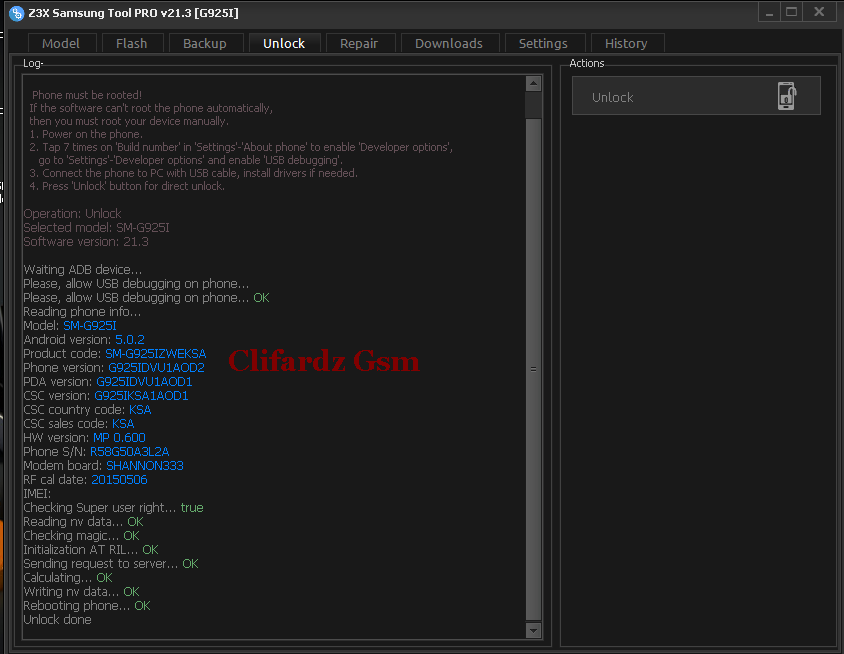The width and height of the screenshot is (844, 654).
Task: Click the Z3X app icon in title bar
Action: coord(16,13)
